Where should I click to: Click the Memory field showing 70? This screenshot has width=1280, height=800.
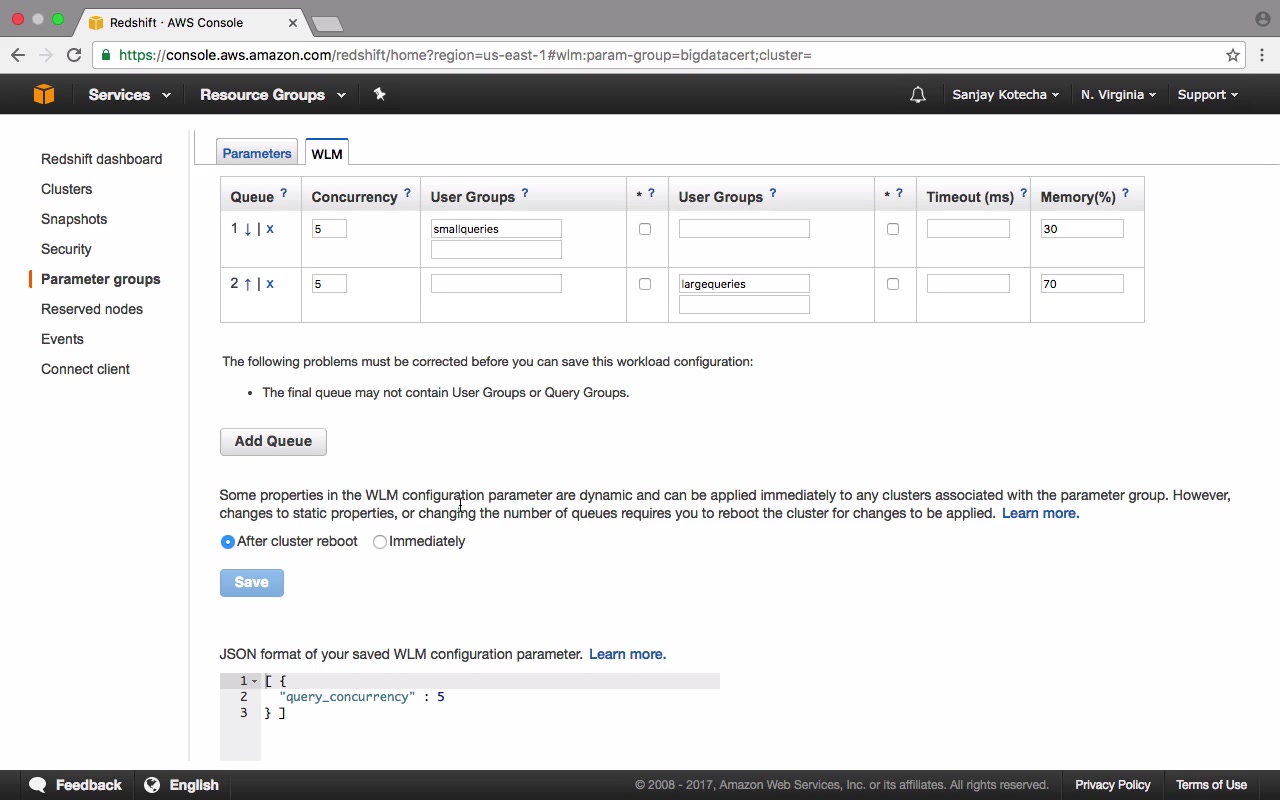[x=1082, y=284]
